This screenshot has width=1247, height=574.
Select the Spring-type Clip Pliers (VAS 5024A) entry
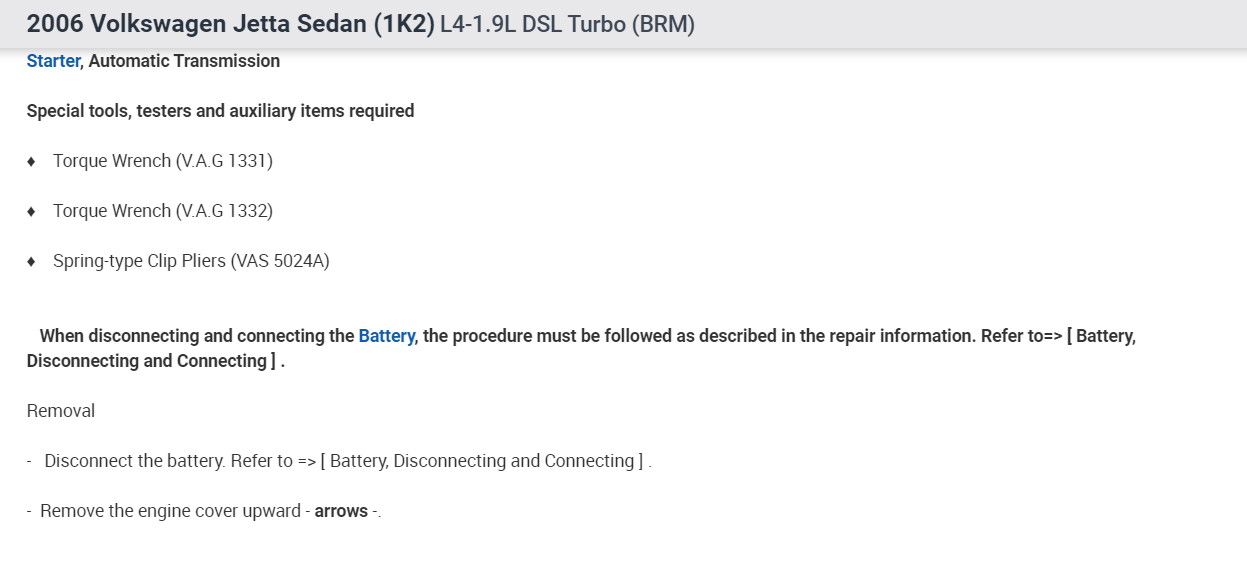[191, 261]
